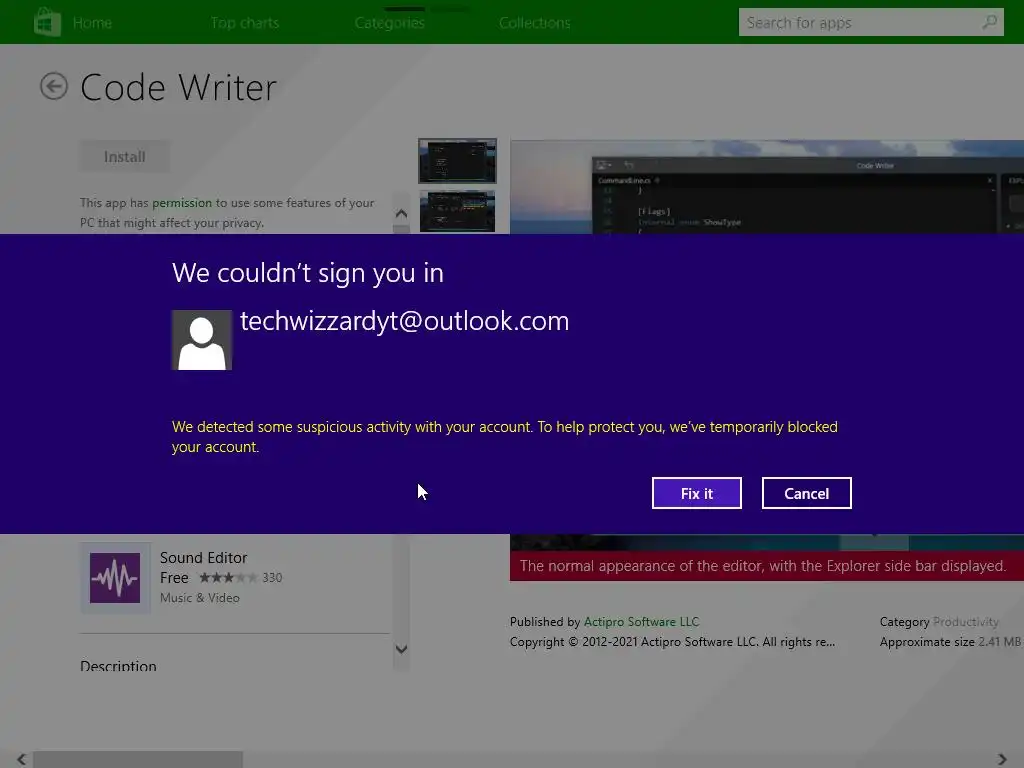The height and width of the screenshot is (768, 1024).
Task: Click the Code Writer page title
Action: click(178, 87)
